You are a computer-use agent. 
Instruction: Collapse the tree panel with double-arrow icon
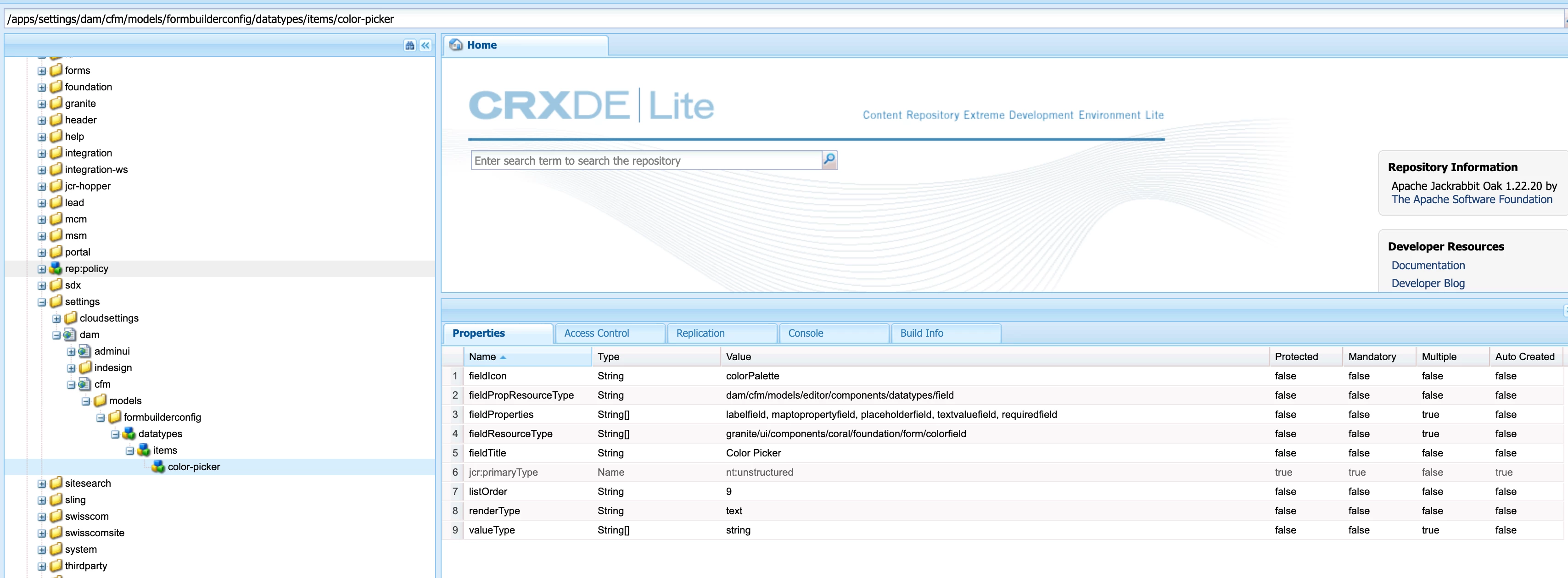coord(426,45)
